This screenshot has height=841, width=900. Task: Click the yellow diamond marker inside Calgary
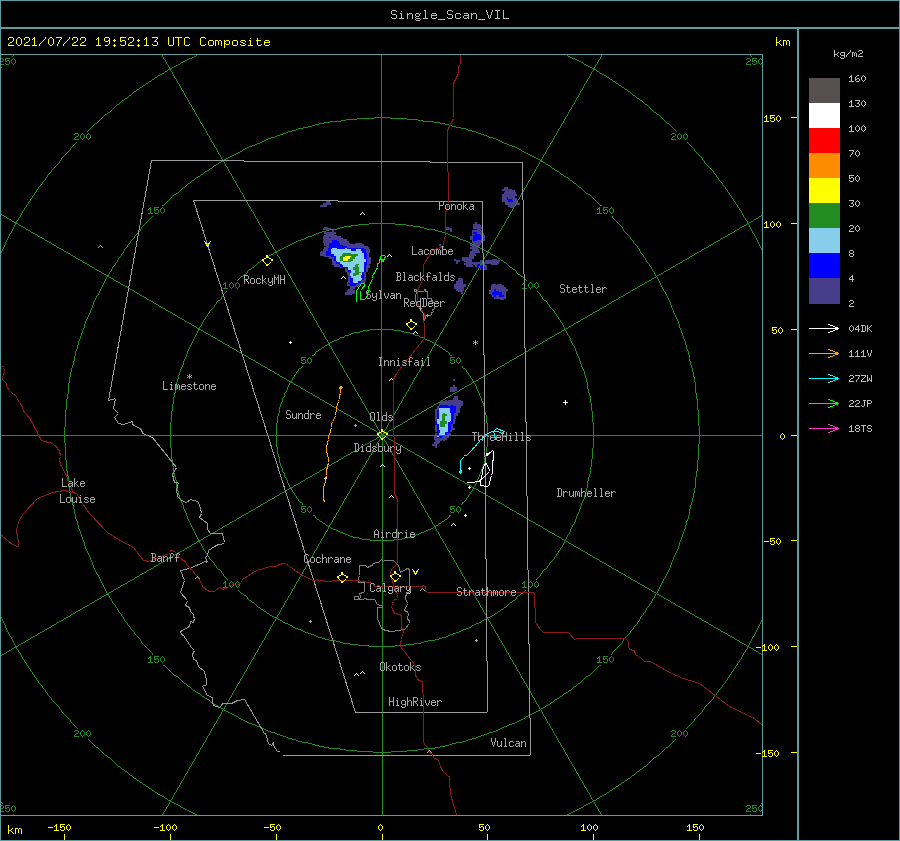(x=395, y=576)
